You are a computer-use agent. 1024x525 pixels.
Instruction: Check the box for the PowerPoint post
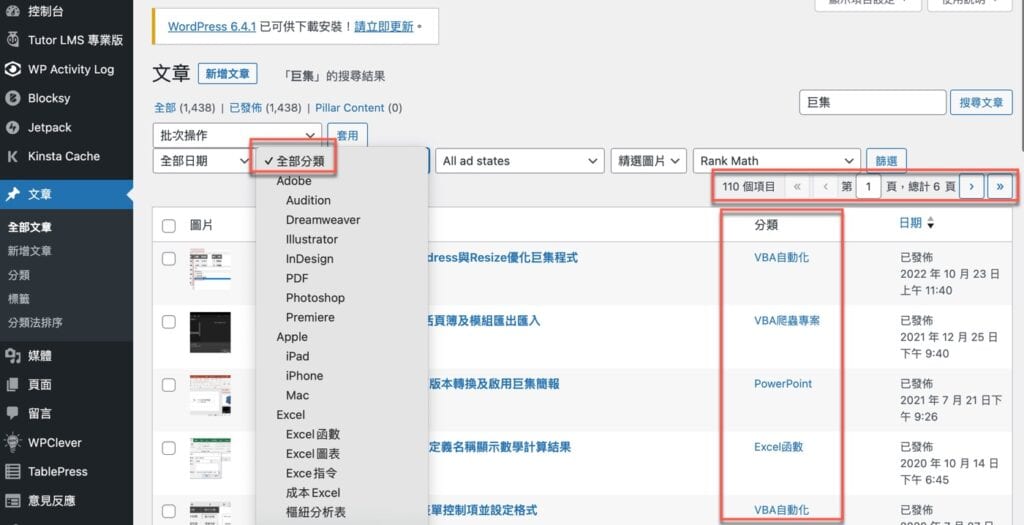pyautogui.click(x=168, y=385)
